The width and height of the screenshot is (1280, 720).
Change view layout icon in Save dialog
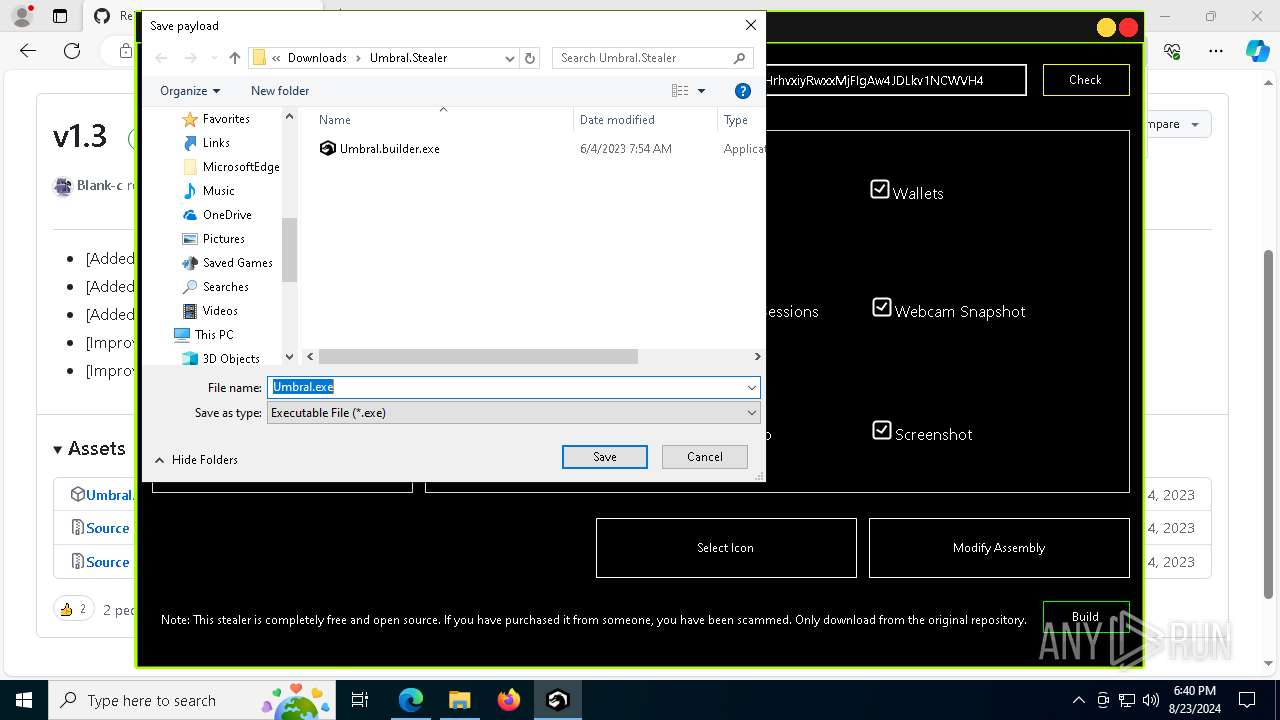[680, 91]
